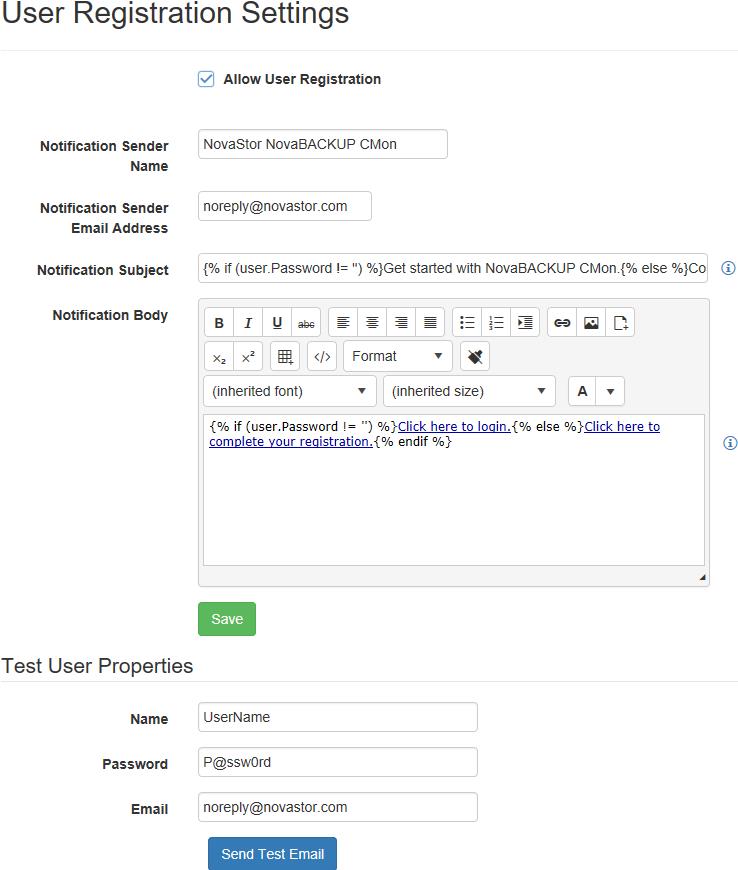Screen dimensions: 738x870
Task: Apply bold formatting in editor toolbar
Action: pos(219,322)
